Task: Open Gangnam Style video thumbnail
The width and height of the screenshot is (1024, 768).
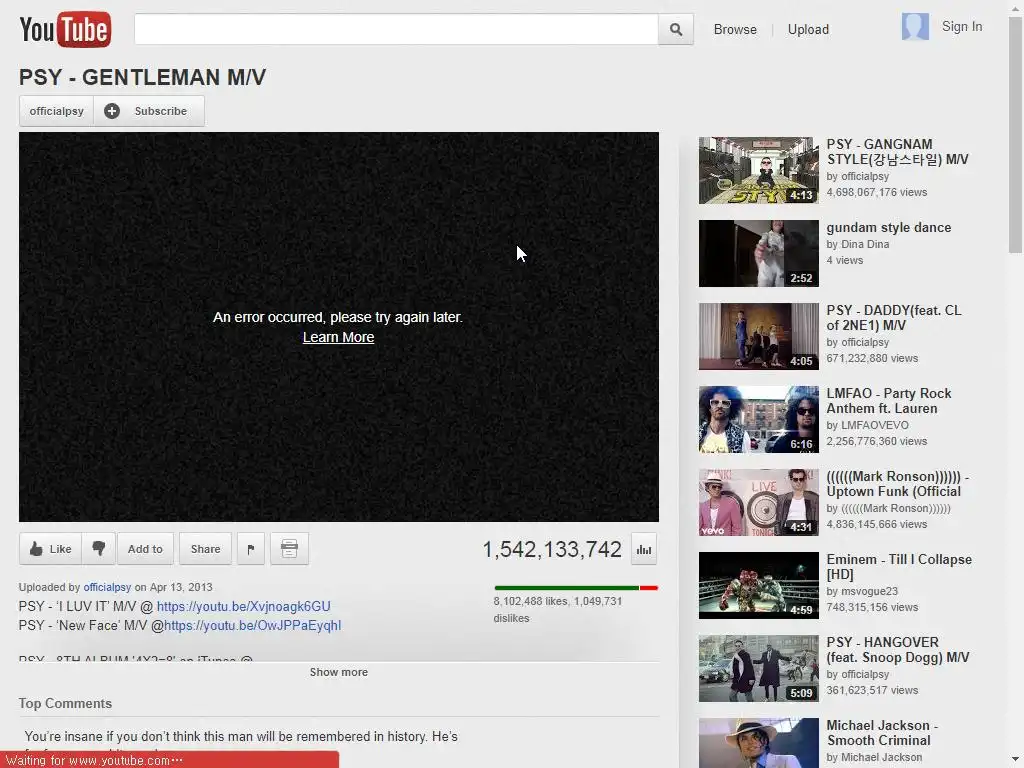Action: click(x=758, y=170)
